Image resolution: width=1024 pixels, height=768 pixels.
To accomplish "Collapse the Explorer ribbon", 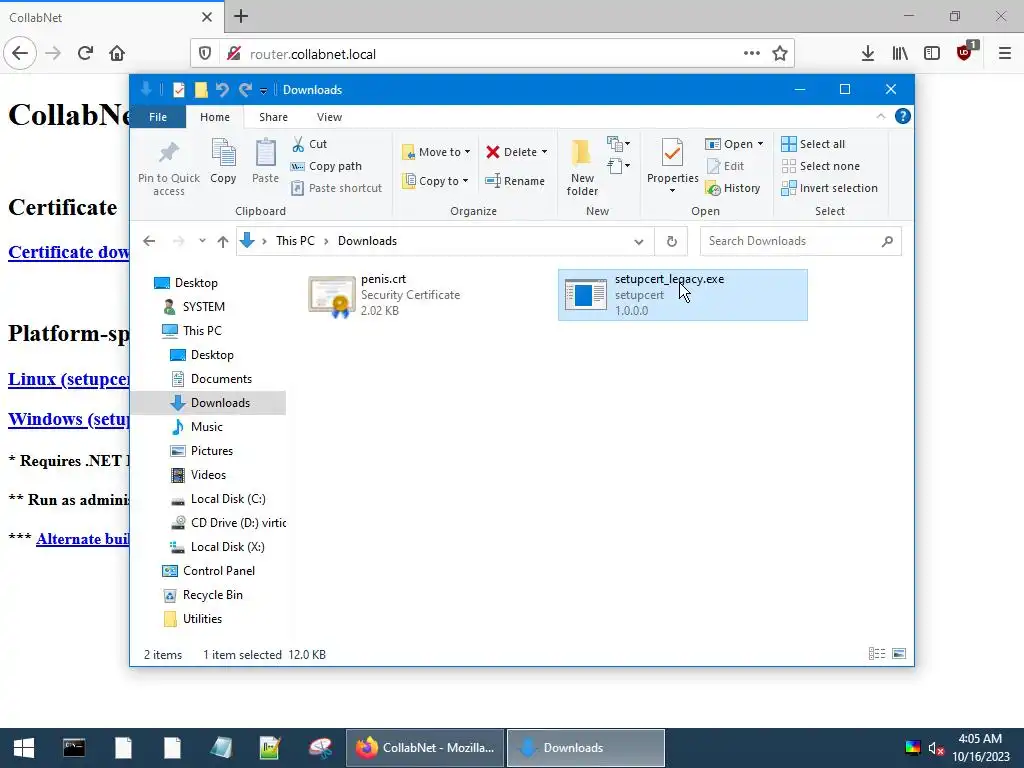I will tap(880, 116).
